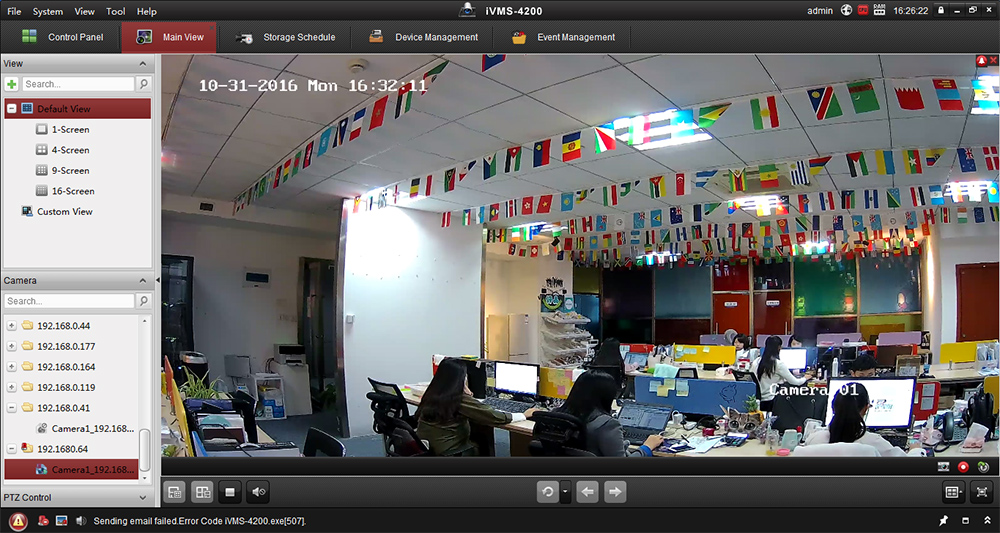Select Custom View in the view tree
The width and height of the screenshot is (1000, 533).
click(x=64, y=212)
